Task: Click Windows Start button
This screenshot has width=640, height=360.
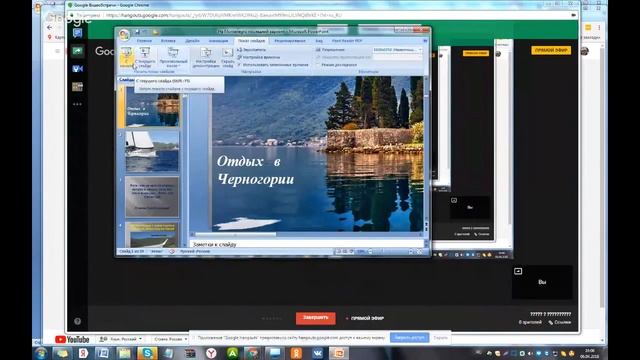Action: [41, 353]
